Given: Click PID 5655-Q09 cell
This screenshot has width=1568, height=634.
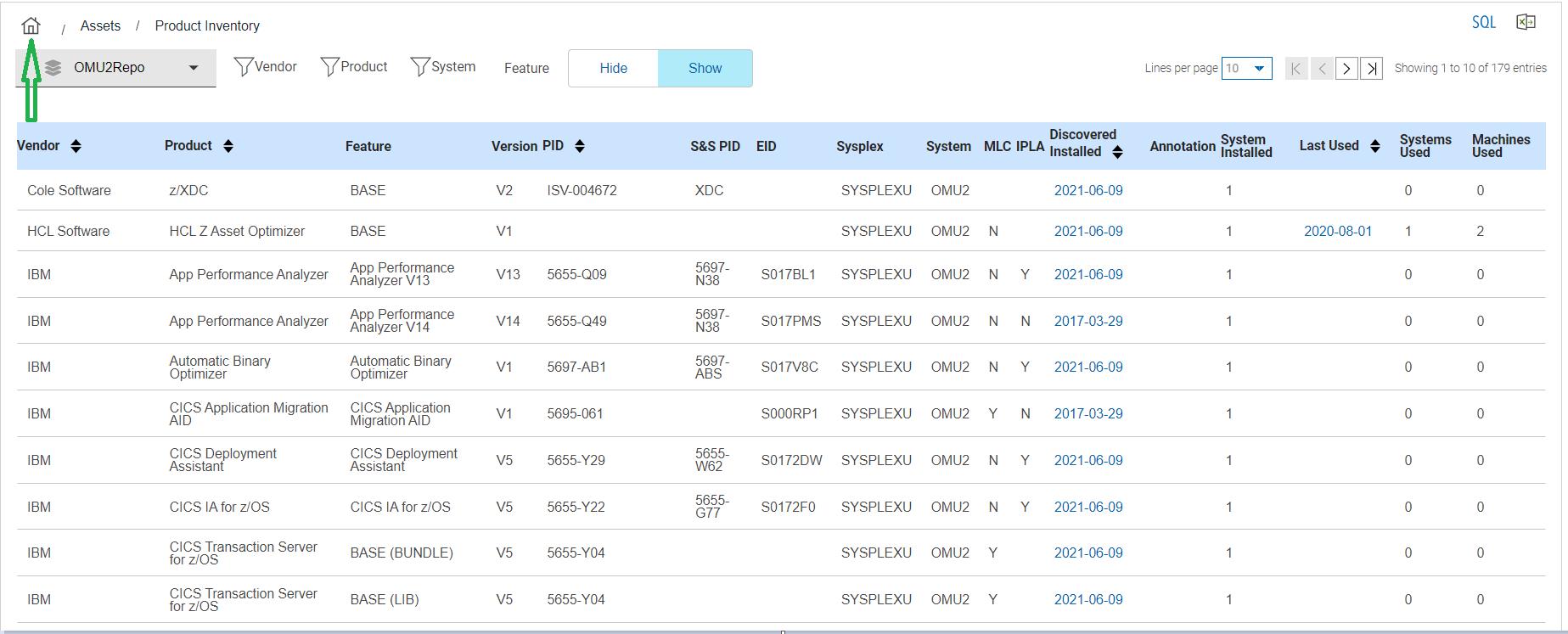Looking at the screenshot, I should point(576,274).
